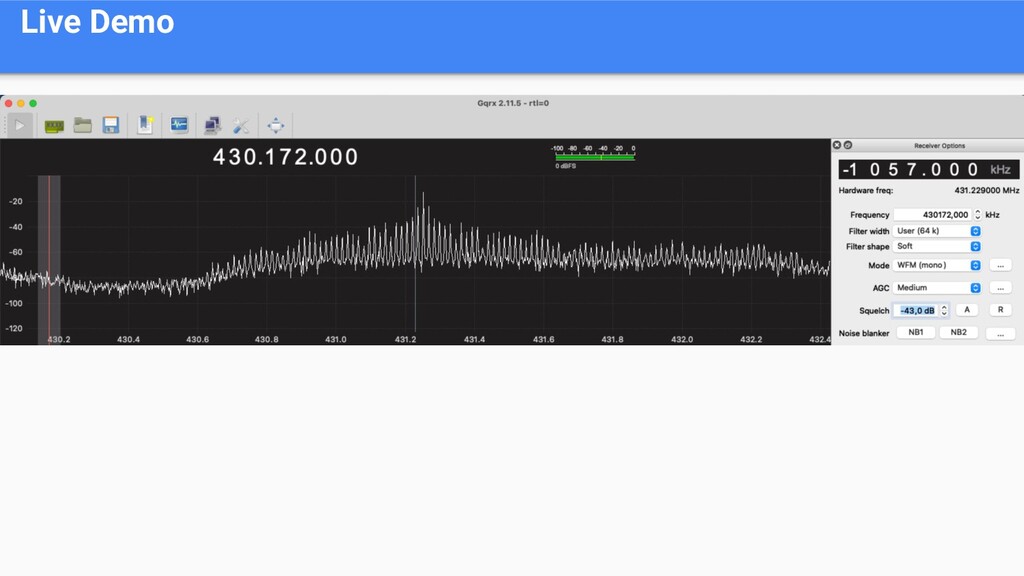This screenshot has width=1024, height=576.
Task: Click the A auto-squelch button
Action: 967,310
